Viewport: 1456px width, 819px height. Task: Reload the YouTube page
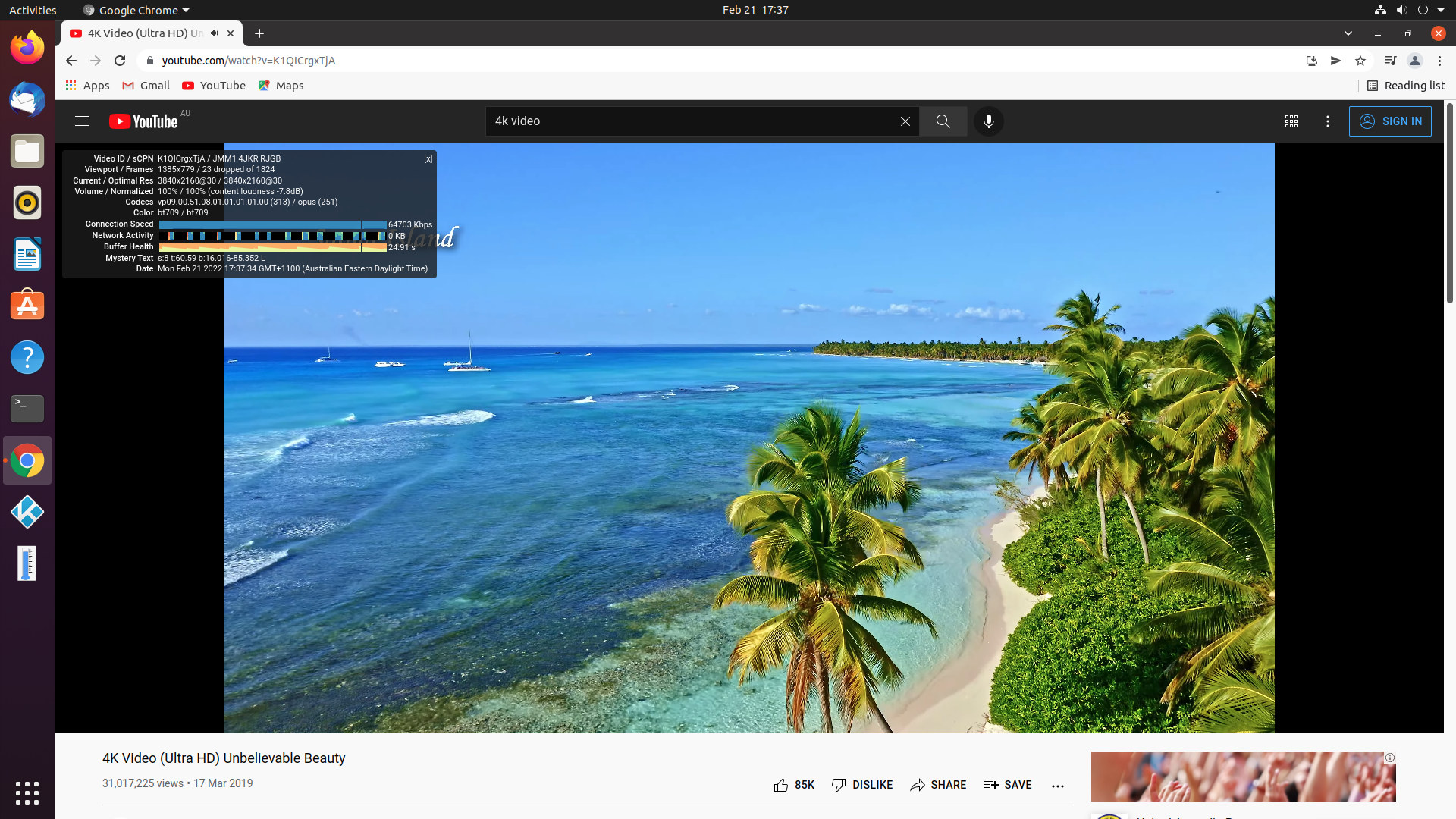pyautogui.click(x=120, y=61)
